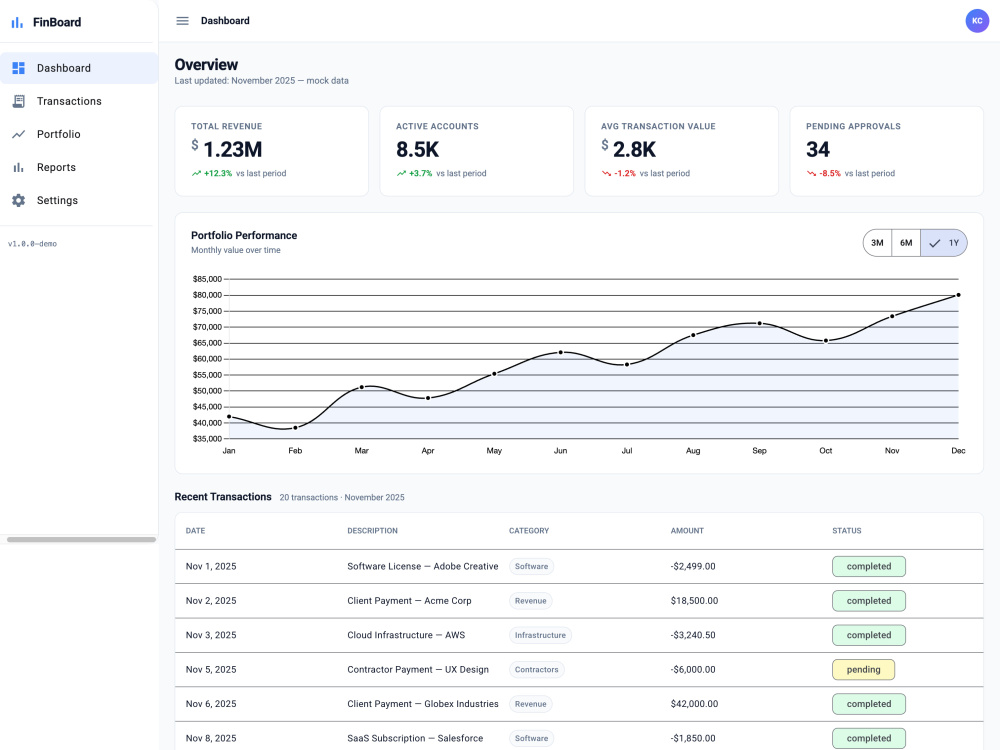Open Reports in the sidebar
Viewport: 1000px width, 750px height.
pyautogui.click(x=79, y=168)
